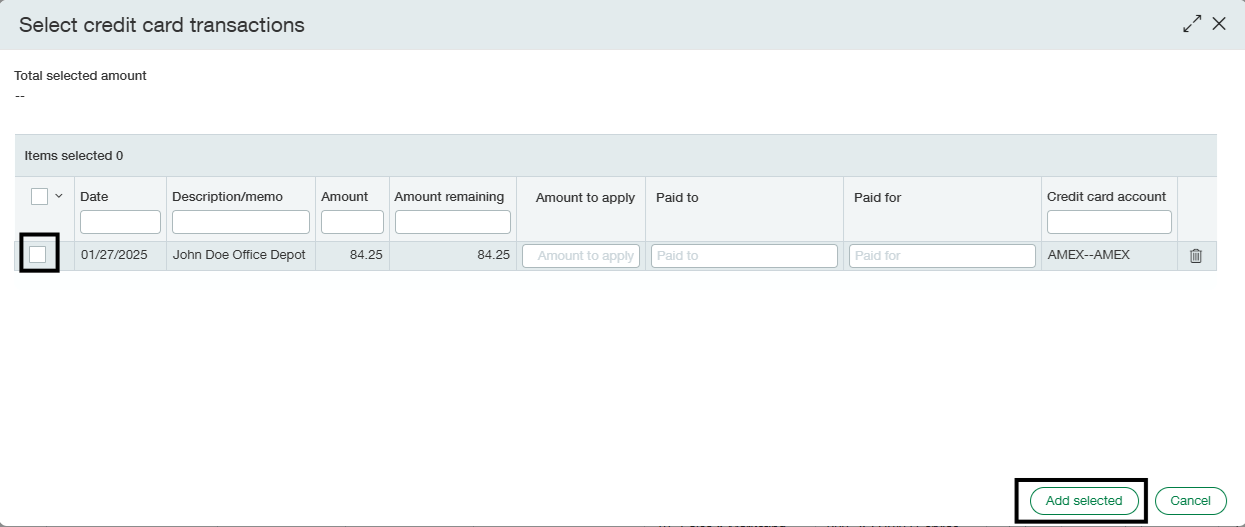Open the Paid to field in the row
This screenshot has width=1245, height=527.
pyautogui.click(x=744, y=256)
